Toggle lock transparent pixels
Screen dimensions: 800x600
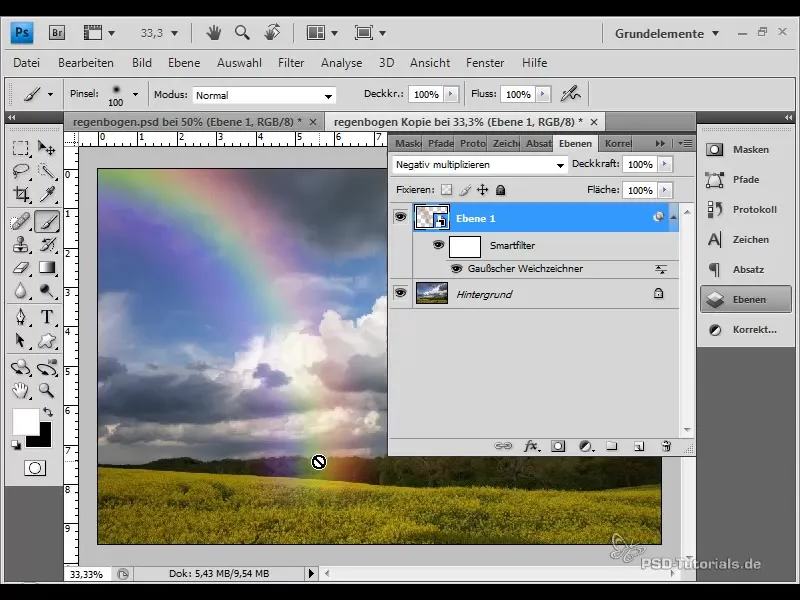446,190
